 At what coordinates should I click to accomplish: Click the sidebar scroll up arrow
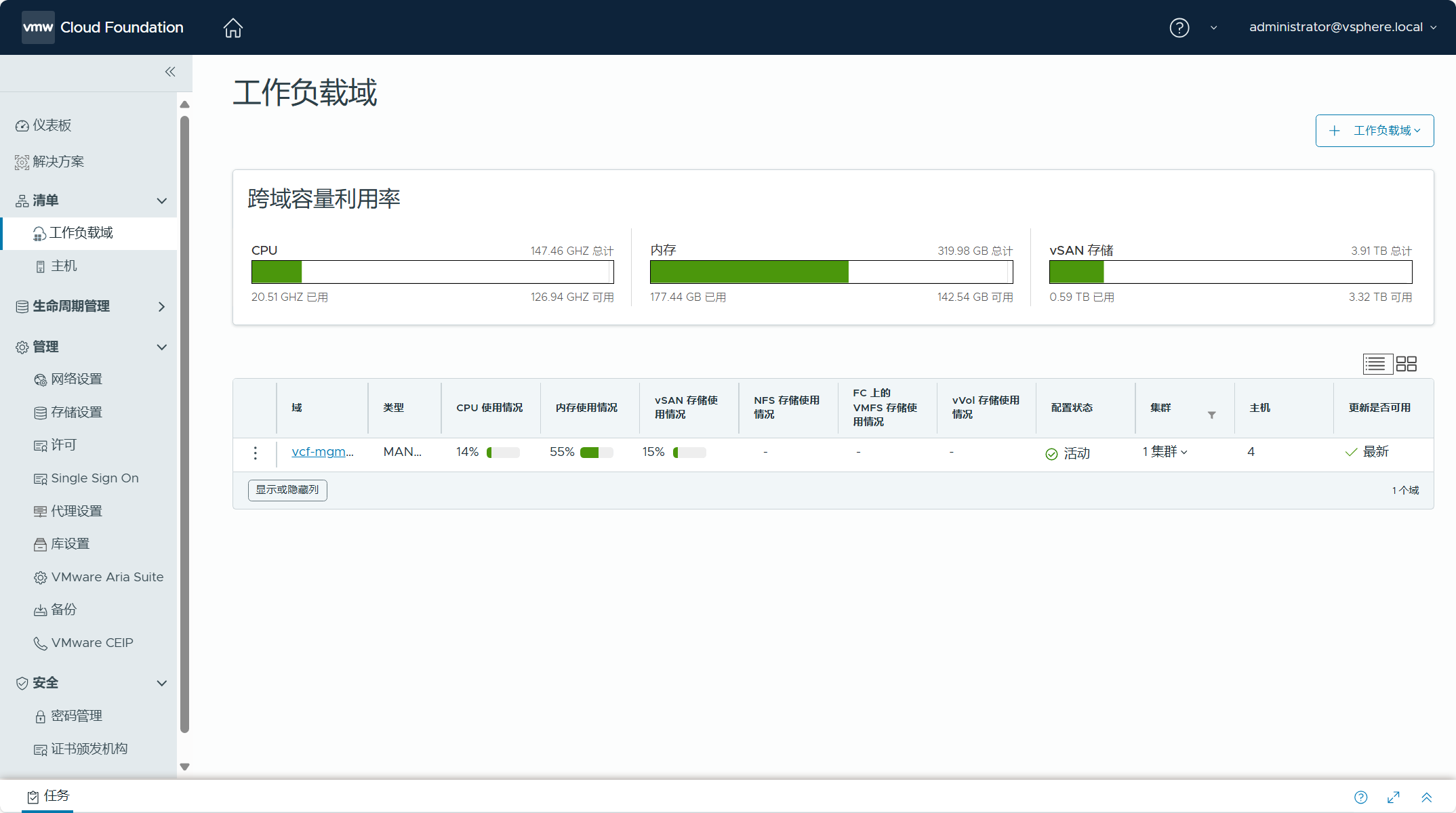[184, 104]
